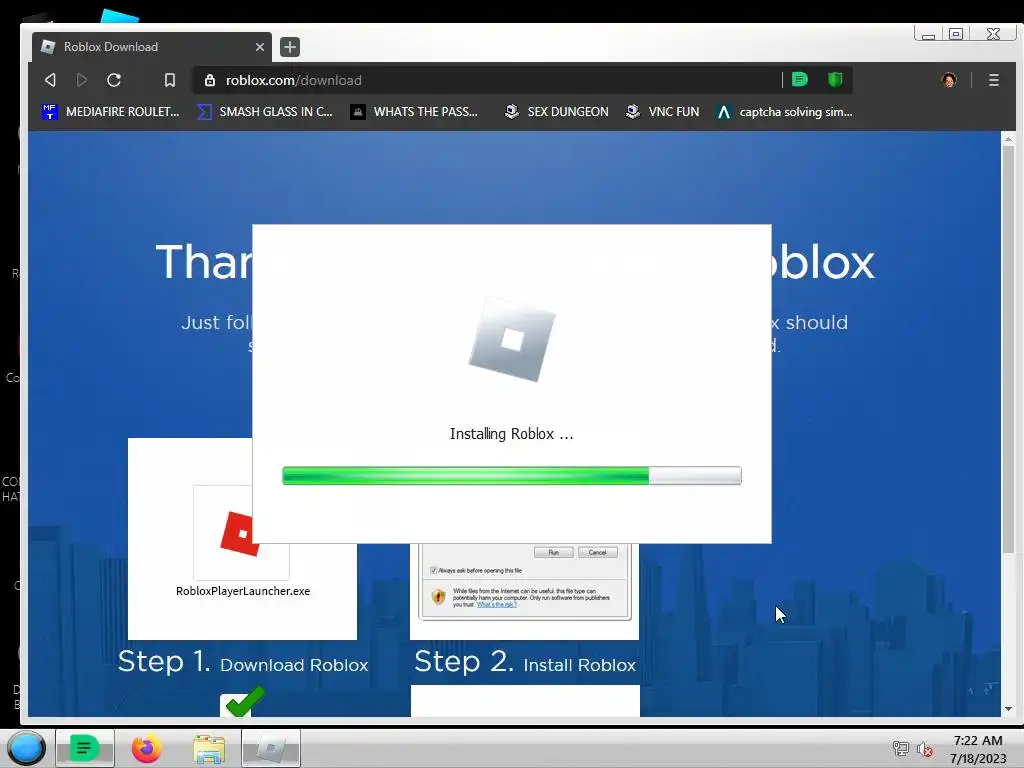
Task: Click Step 2. Install Roblox heading
Action: point(525,662)
